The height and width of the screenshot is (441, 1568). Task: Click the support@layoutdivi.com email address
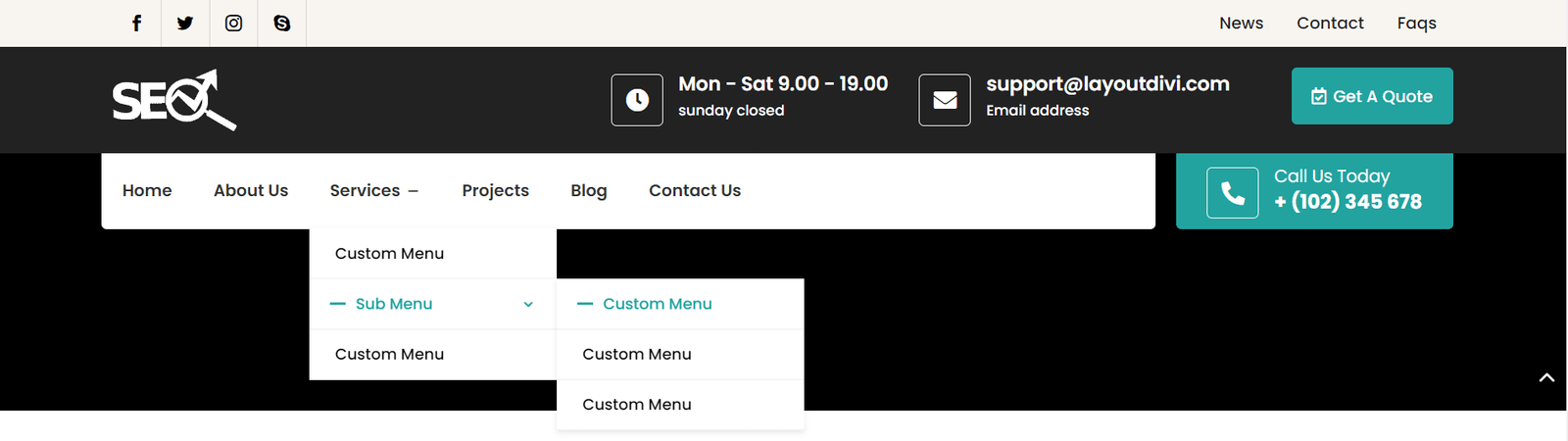(1107, 84)
